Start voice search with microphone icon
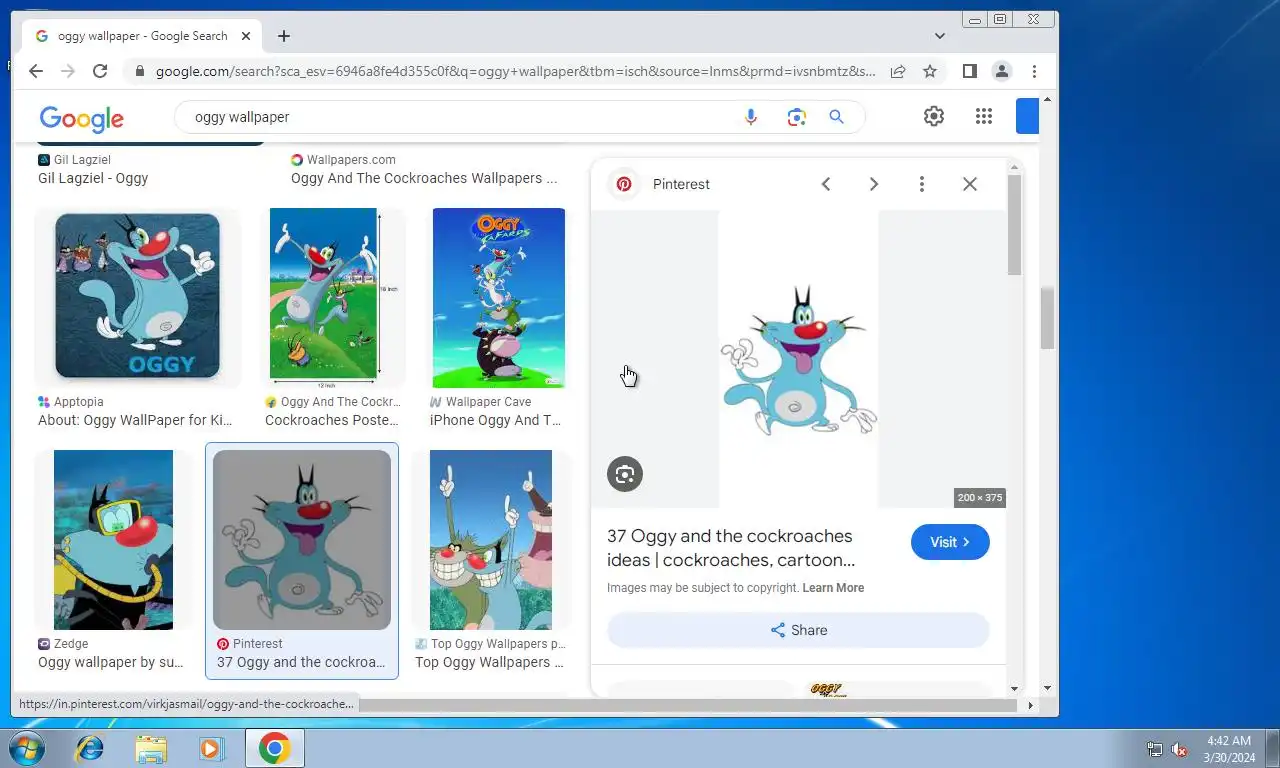Screen dimensions: 1280x768 coord(751,117)
